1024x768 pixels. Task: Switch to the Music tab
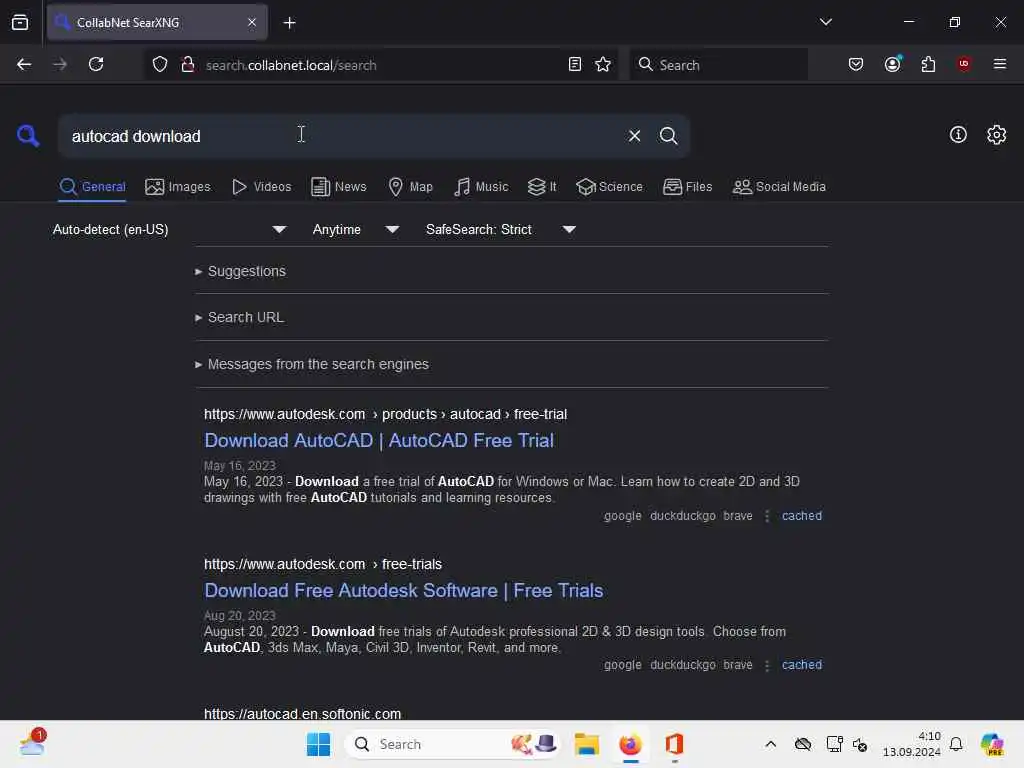click(x=481, y=187)
